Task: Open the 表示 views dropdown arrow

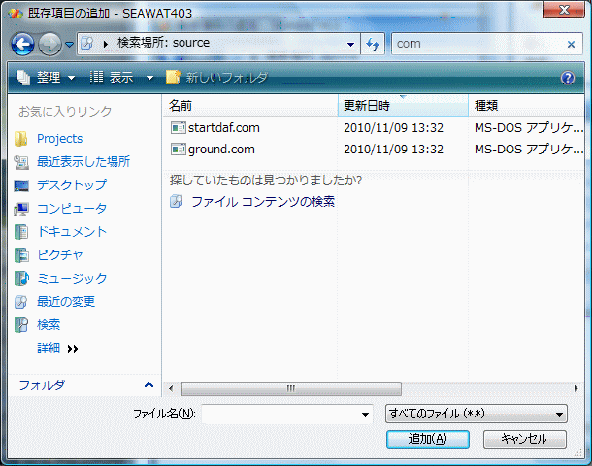Action: tap(150, 78)
